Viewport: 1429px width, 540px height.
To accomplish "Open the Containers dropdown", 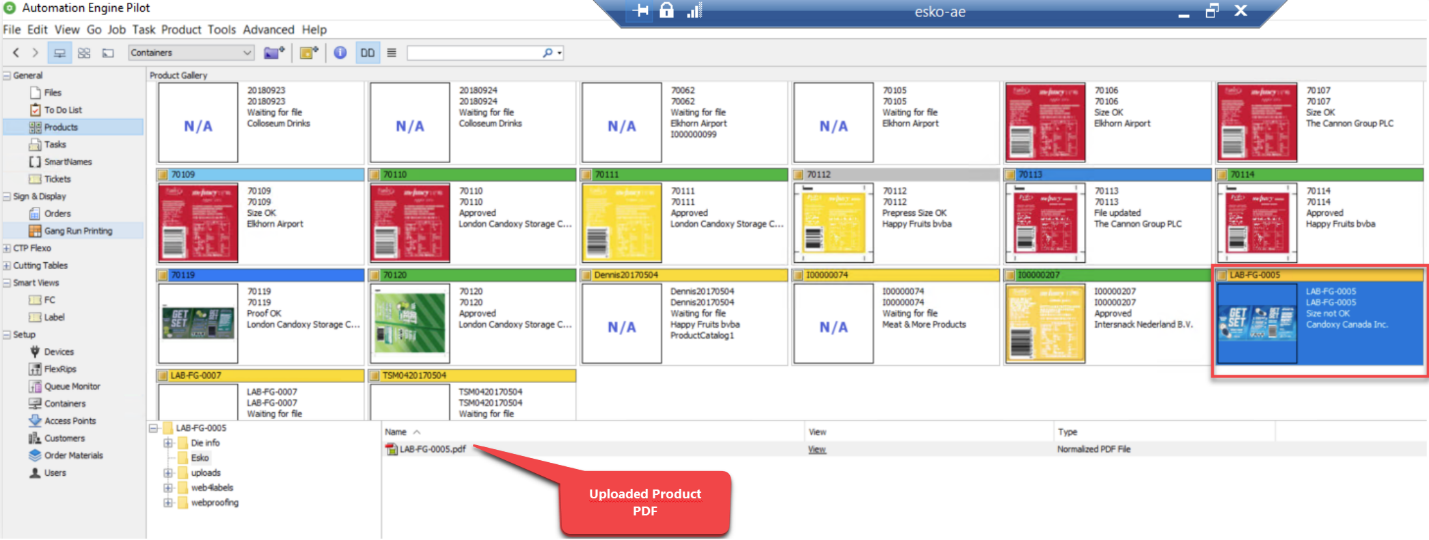I will click(191, 53).
